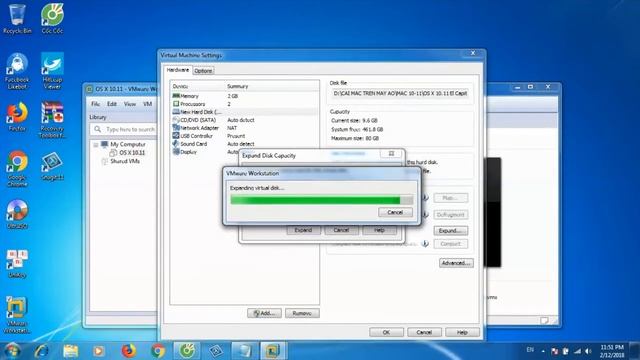Viewport: 640px width, 360px height.
Task: Click OK in Virtual Machine Settings
Action: click(386, 332)
